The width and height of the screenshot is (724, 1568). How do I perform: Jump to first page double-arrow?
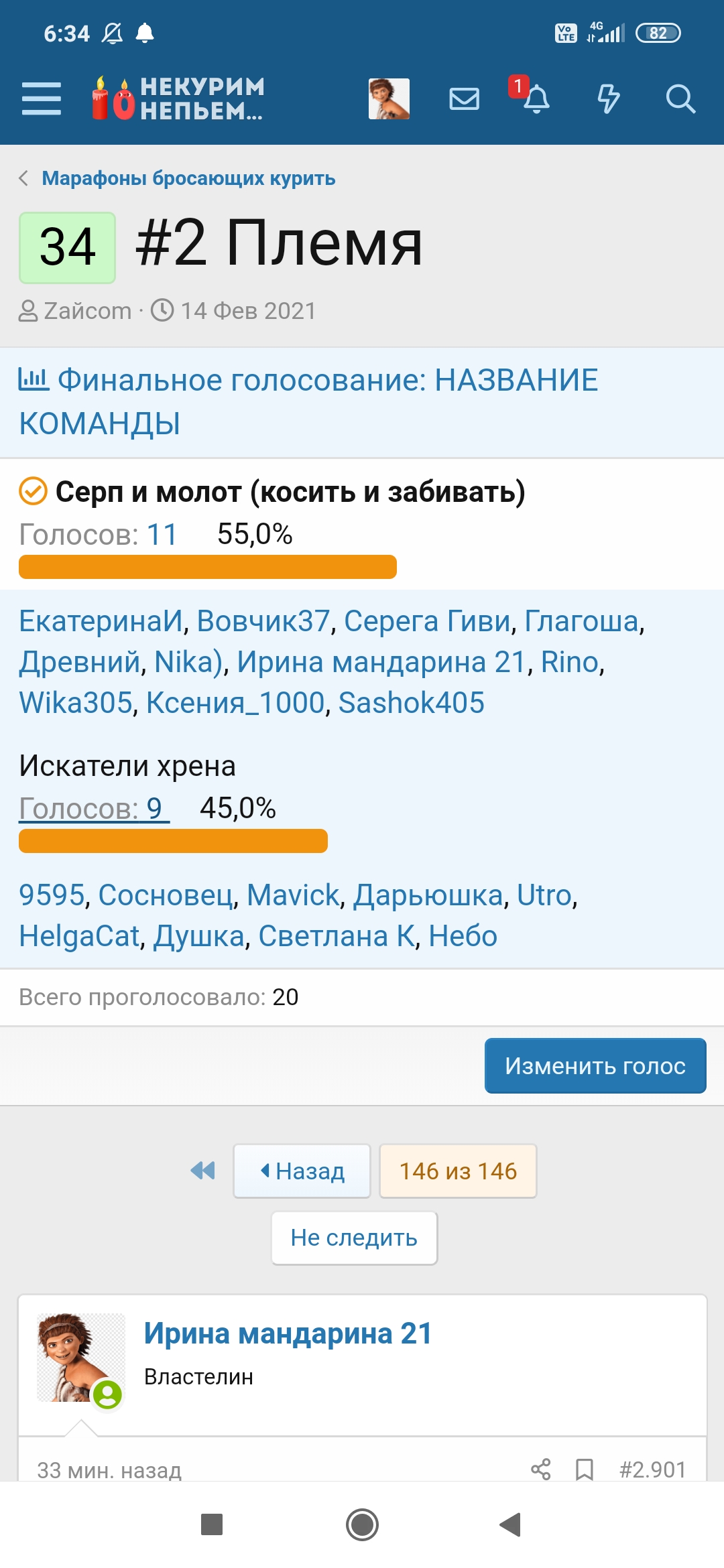(202, 1171)
